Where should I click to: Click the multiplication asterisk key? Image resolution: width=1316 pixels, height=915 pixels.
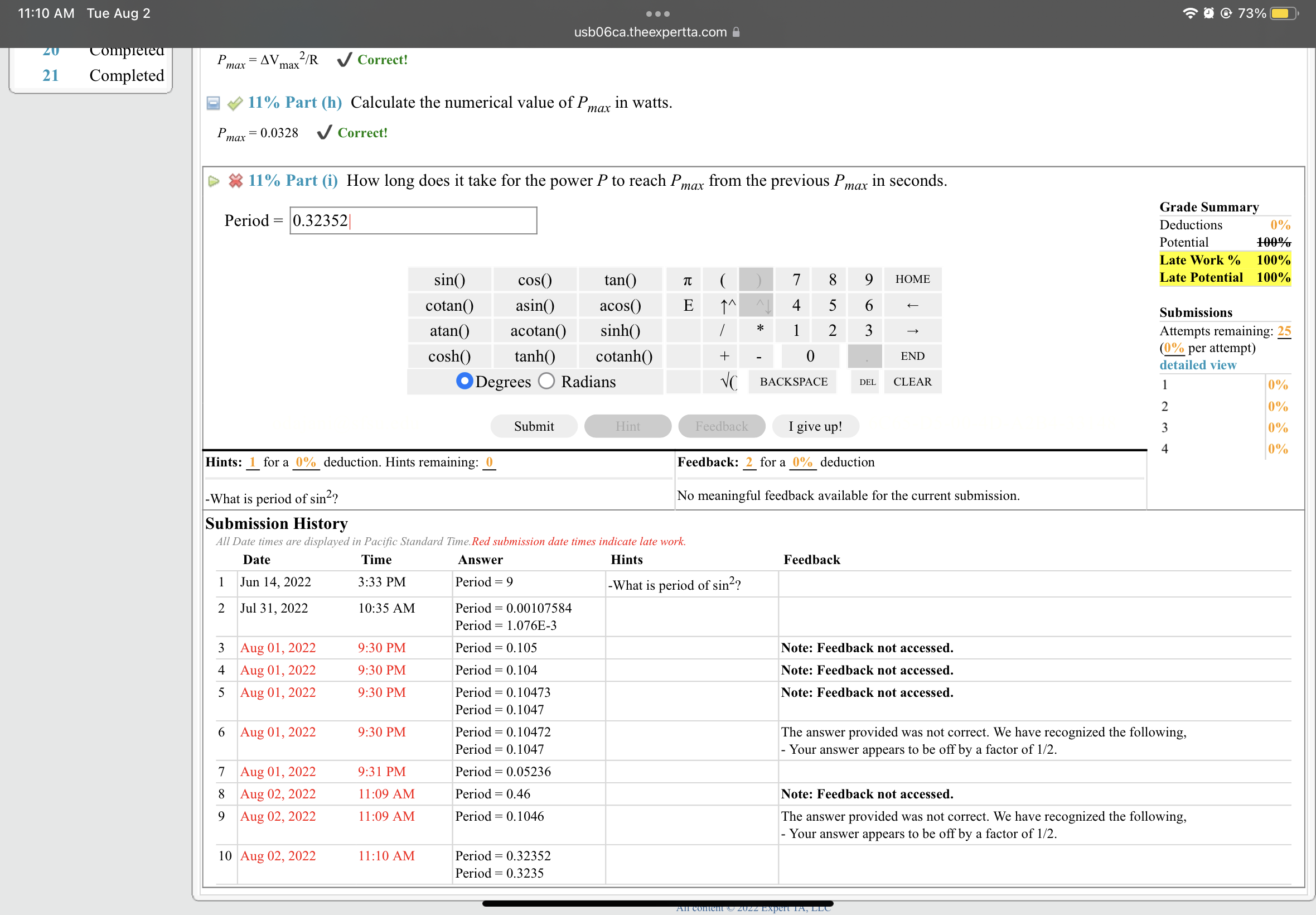coord(759,330)
